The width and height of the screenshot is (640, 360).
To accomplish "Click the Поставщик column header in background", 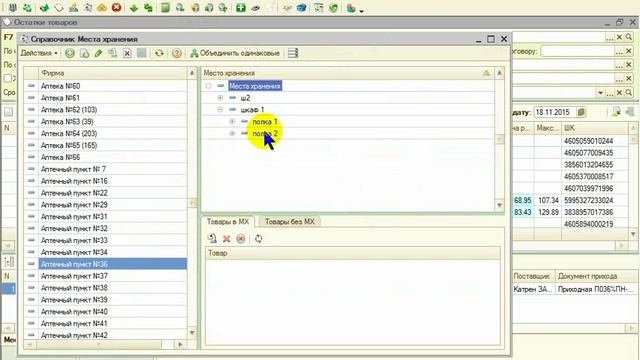I will coord(533,276).
